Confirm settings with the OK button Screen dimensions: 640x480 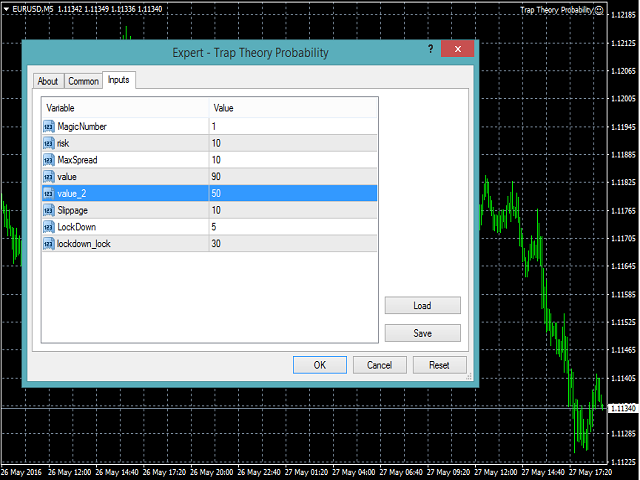tap(320, 365)
